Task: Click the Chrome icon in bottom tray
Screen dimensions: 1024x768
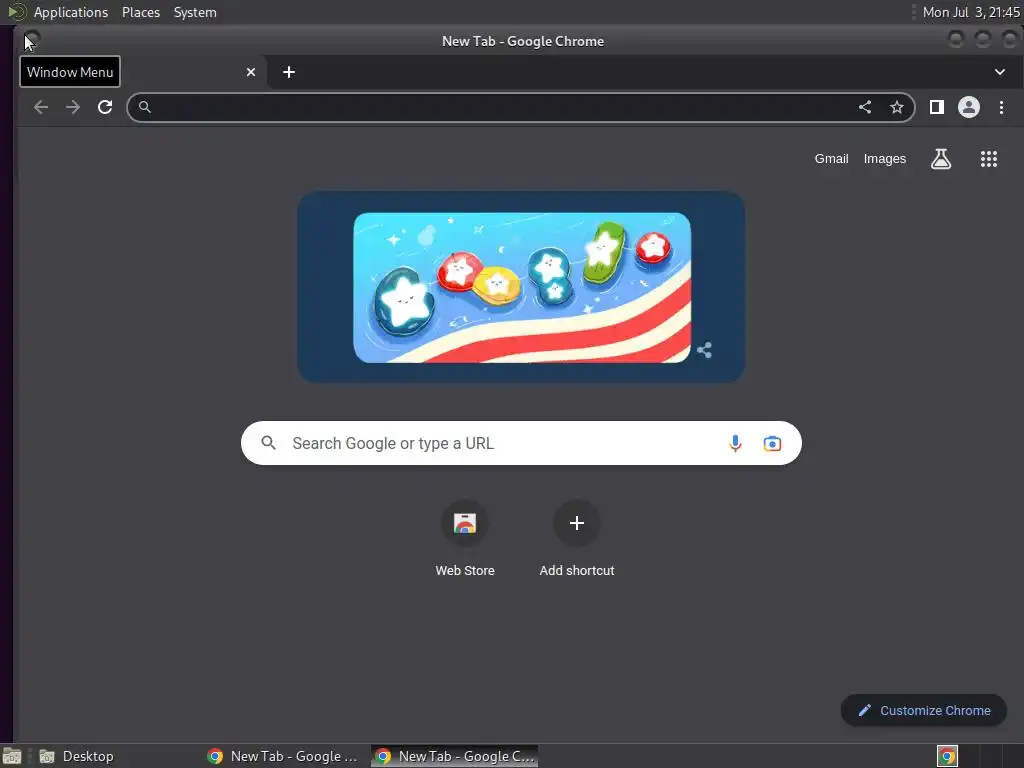Action: coord(947,756)
